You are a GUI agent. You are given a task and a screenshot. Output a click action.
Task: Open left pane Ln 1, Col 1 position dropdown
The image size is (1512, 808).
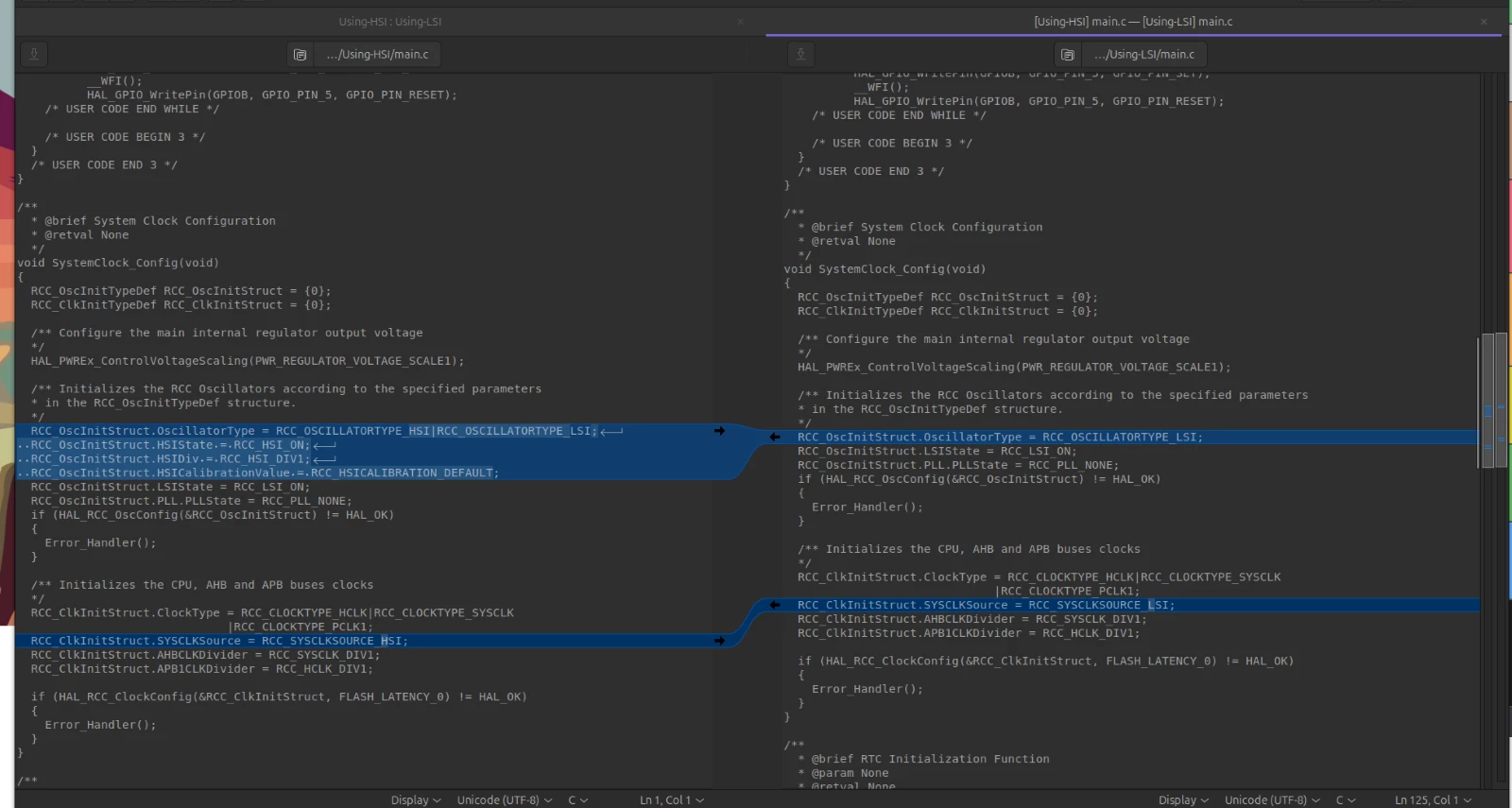[x=672, y=799]
